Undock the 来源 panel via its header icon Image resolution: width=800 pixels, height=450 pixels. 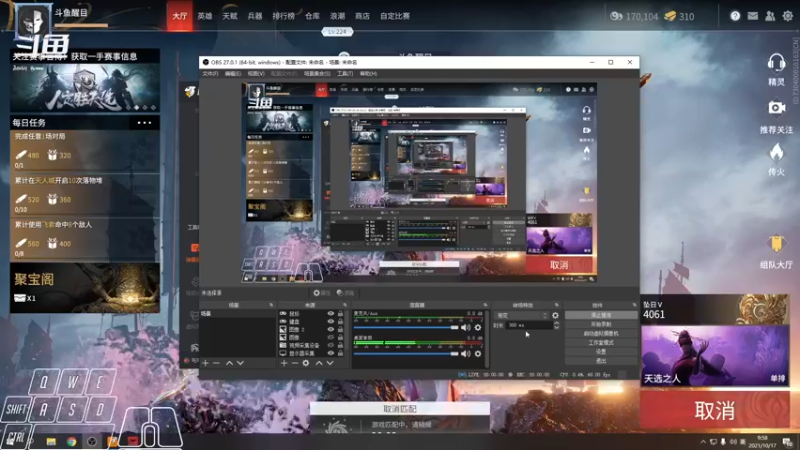pos(345,305)
